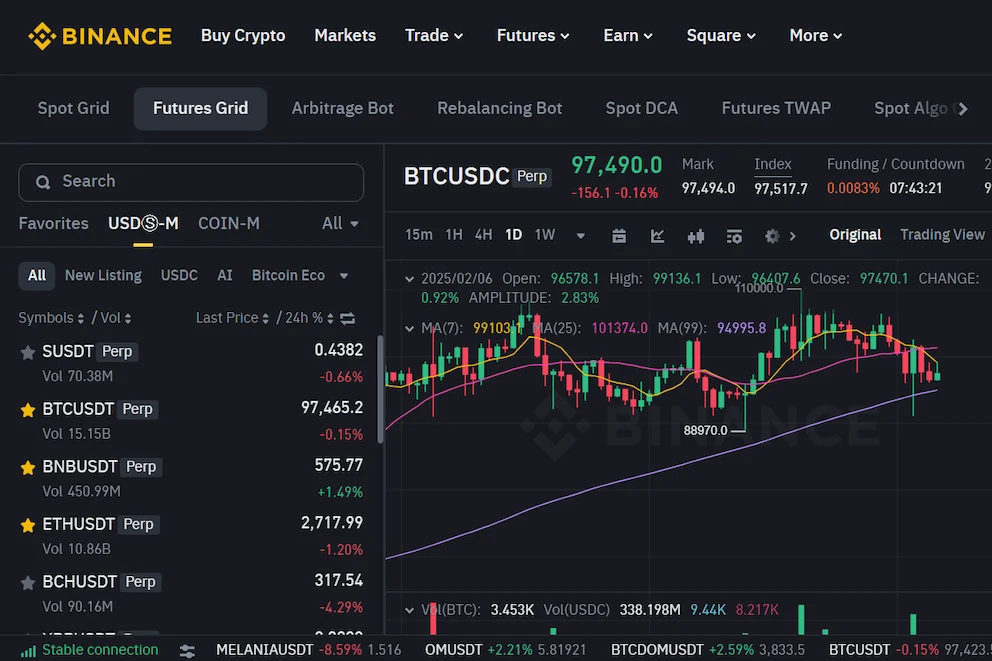Image resolution: width=992 pixels, height=661 pixels.
Task: Toggle favorite star for SUSDT
Action: [x=28, y=352]
